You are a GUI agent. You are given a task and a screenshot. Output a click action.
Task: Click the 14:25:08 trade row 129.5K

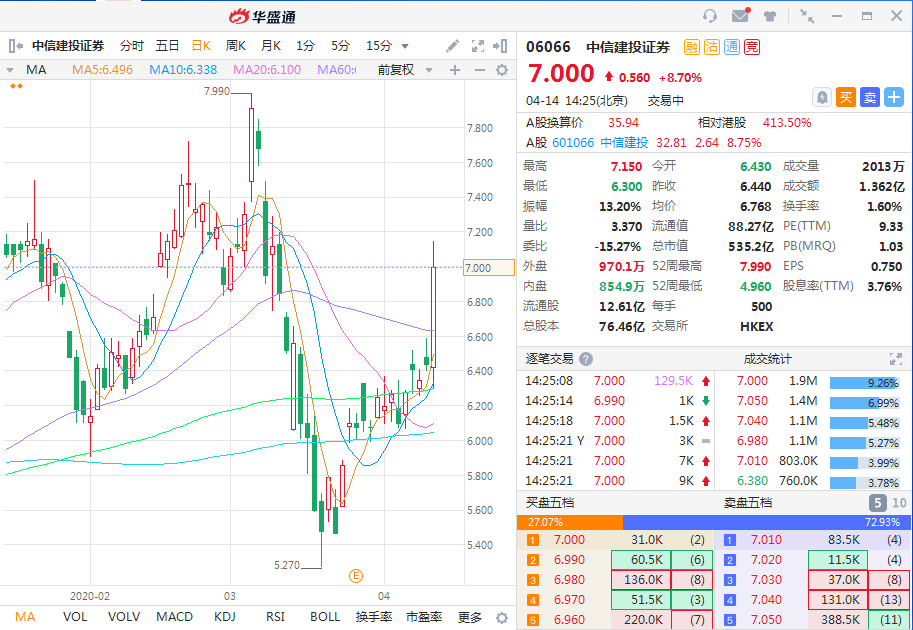(618, 381)
